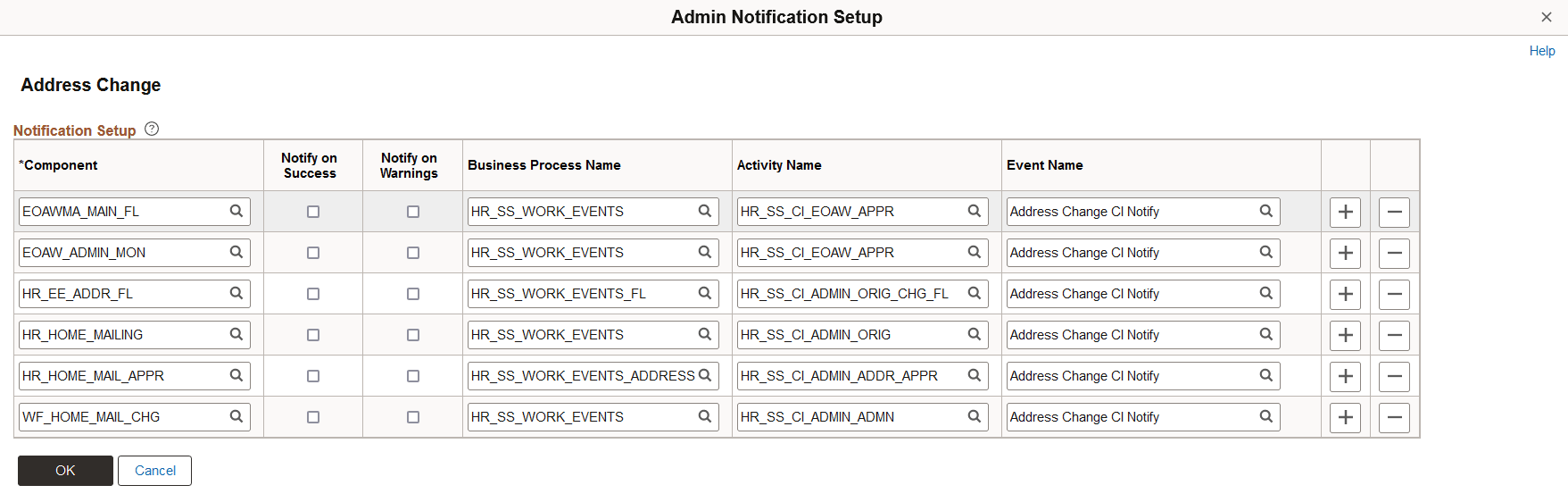Close the Admin Notification Setup dialog

pos(1547,17)
